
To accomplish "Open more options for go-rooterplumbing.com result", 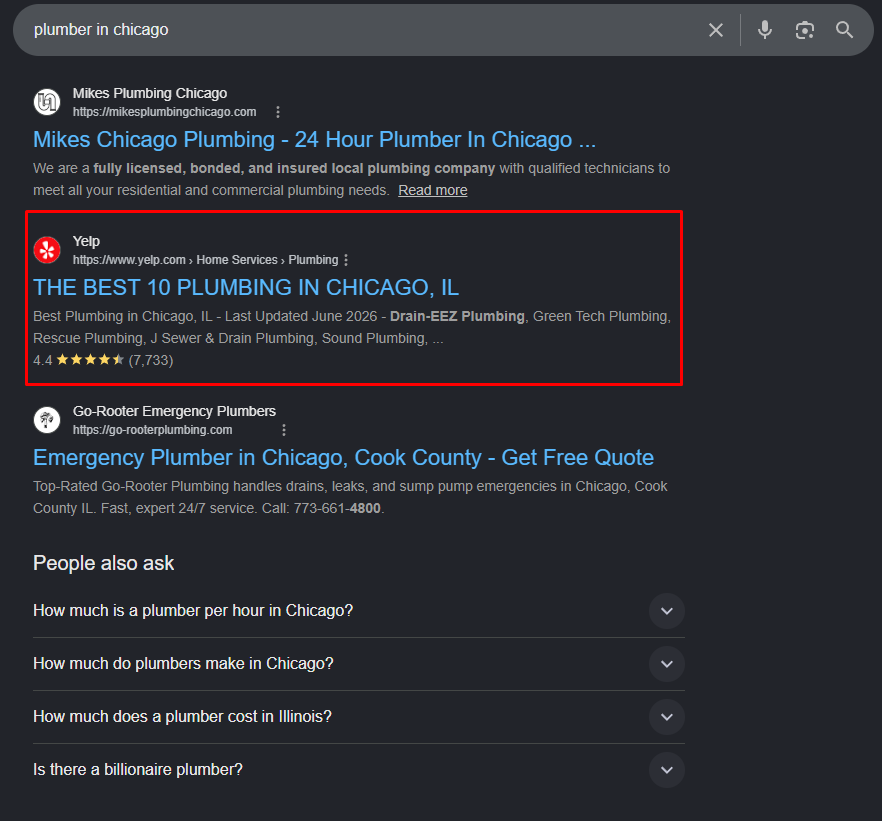I will (284, 430).
